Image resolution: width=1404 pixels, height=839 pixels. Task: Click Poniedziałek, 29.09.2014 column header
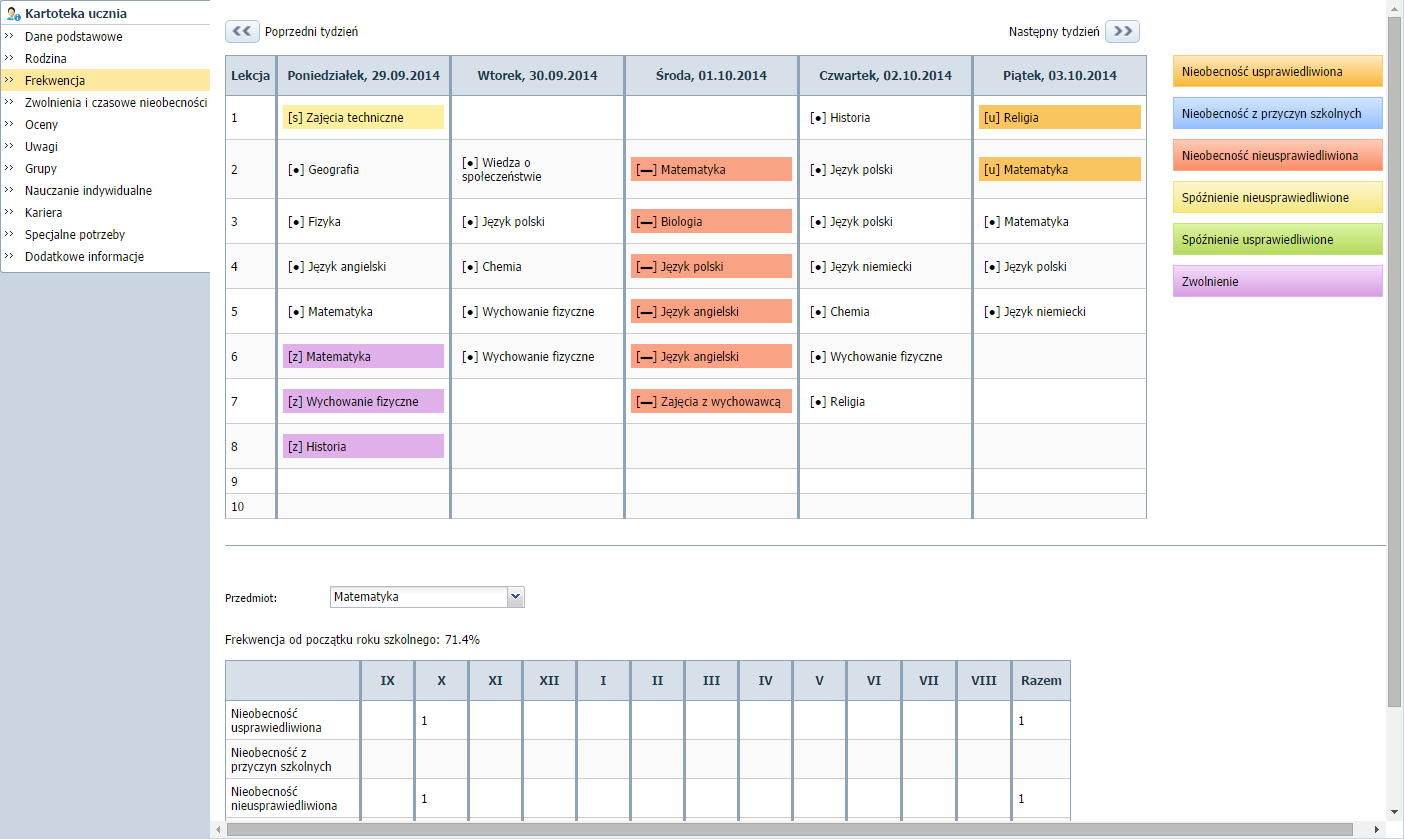pos(363,76)
